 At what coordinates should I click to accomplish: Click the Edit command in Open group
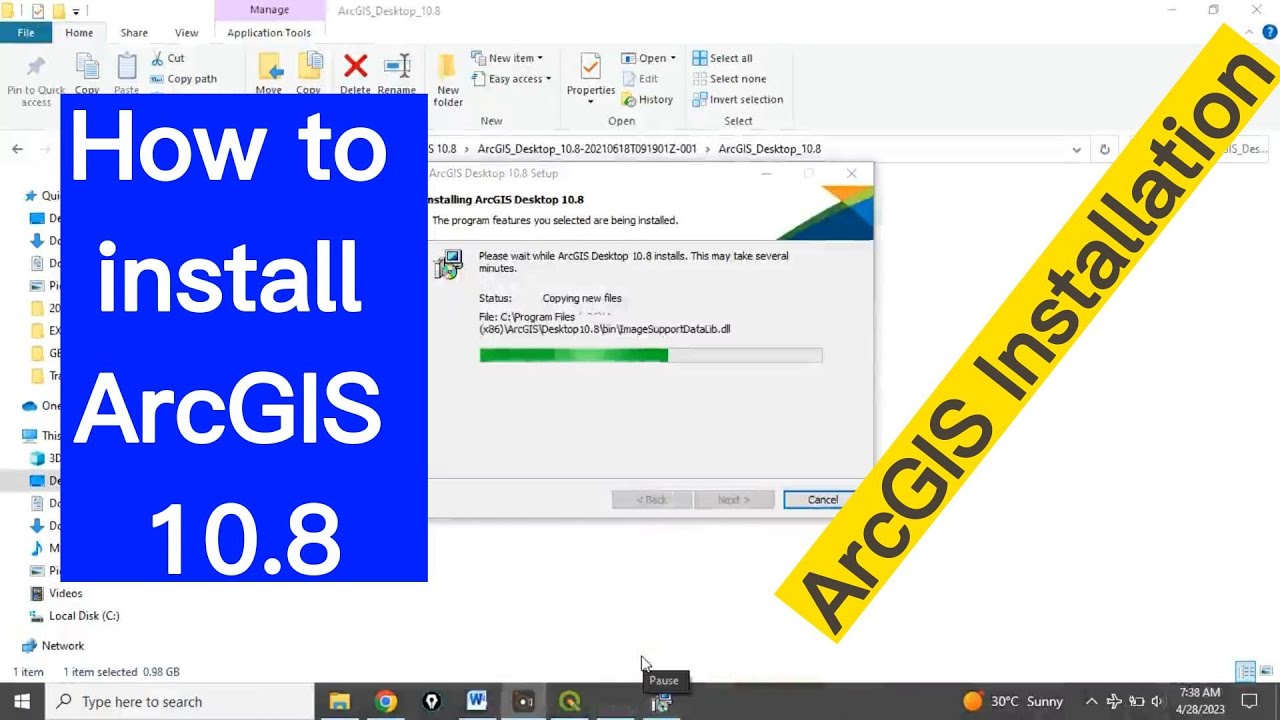point(640,79)
